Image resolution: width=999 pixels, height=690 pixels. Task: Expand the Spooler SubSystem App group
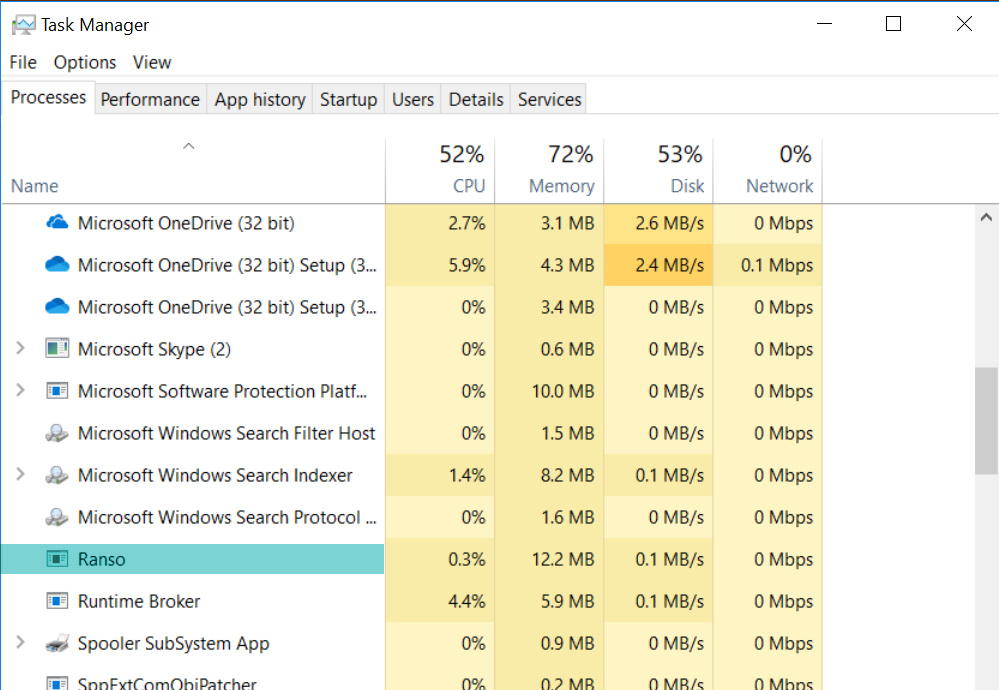pyautogui.click(x=20, y=643)
